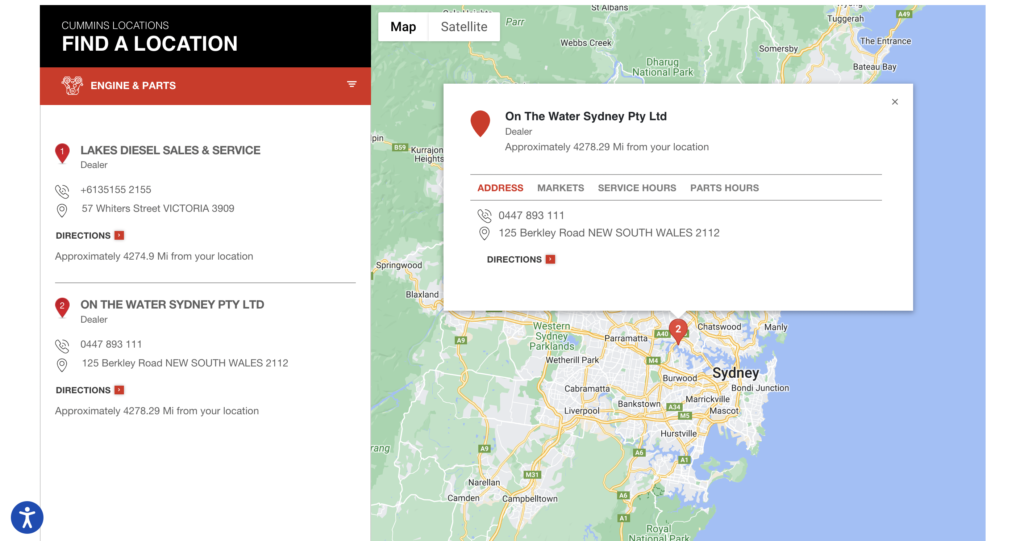
Task: Open Directions link in the map popup
Action: (x=520, y=259)
